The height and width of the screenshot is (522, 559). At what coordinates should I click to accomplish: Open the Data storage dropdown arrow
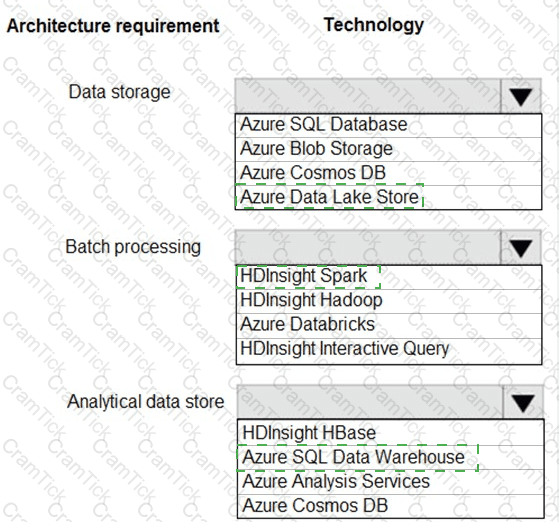coord(521,96)
